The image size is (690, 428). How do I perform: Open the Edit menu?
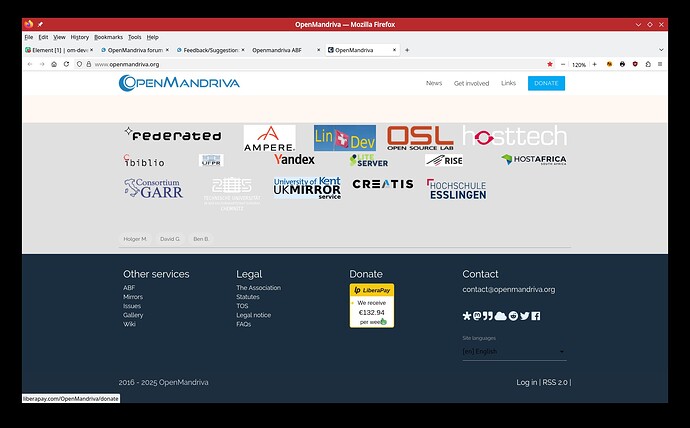[43, 37]
